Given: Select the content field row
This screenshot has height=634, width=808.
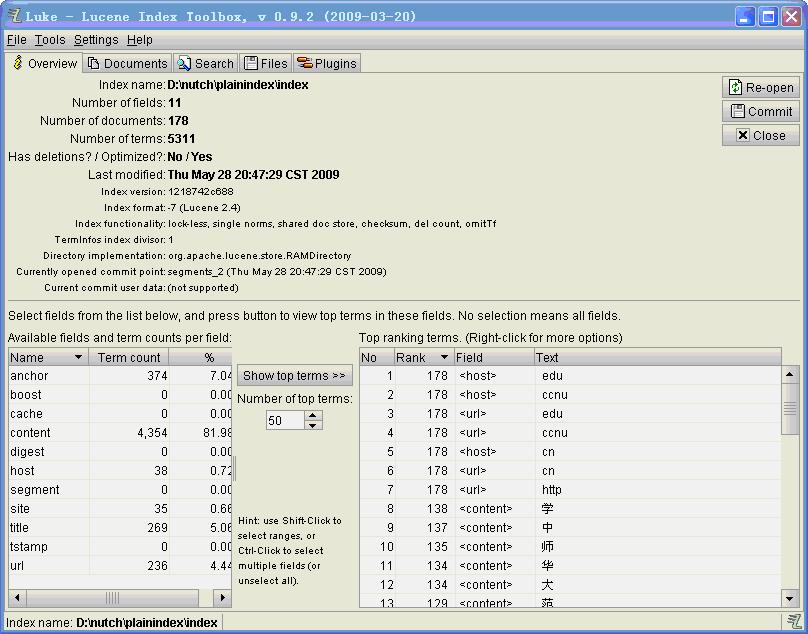Looking at the screenshot, I should (x=120, y=433).
